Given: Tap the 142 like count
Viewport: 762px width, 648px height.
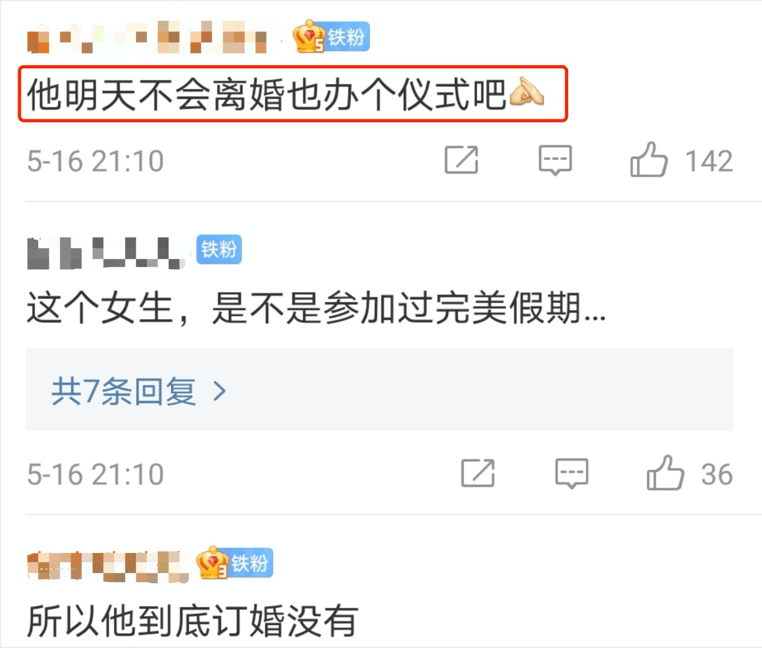Looking at the screenshot, I should (x=709, y=161).
